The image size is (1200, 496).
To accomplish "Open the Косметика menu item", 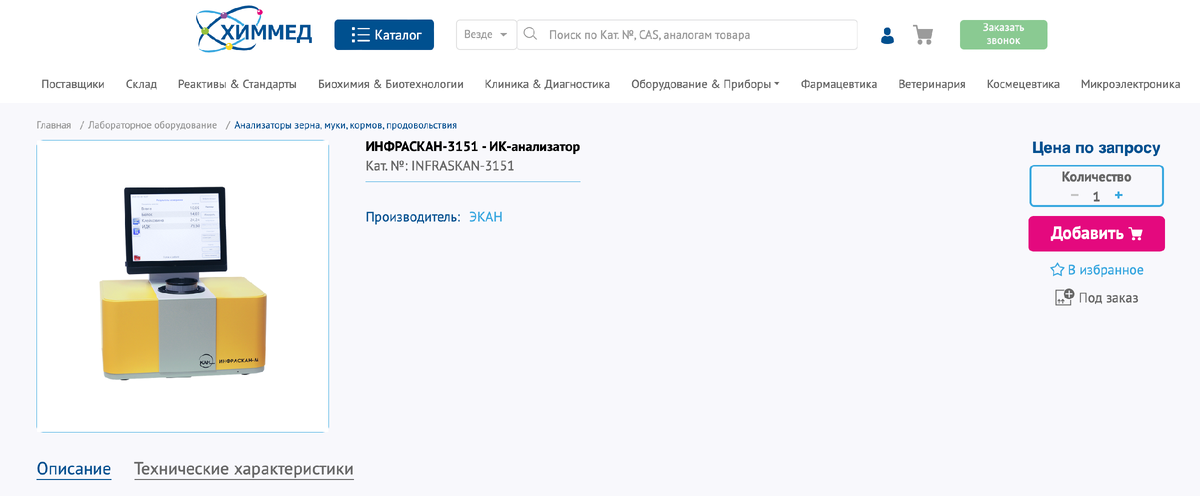I will 1023,84.
